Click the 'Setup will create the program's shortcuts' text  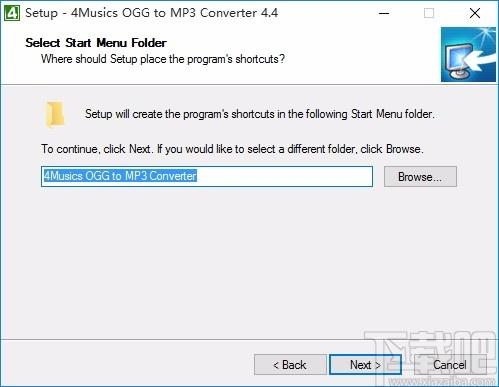click(x=260, y=114)
